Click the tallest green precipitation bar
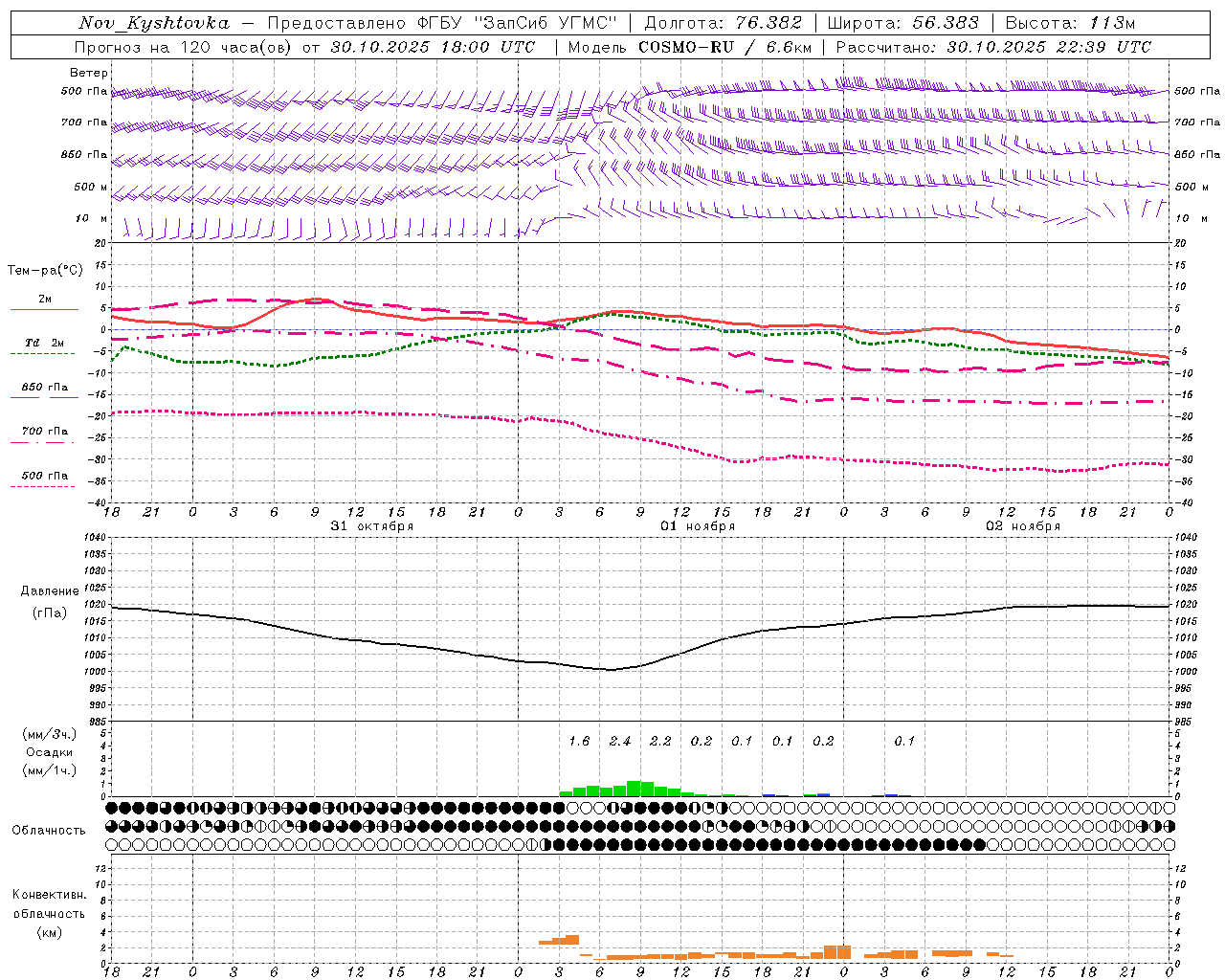 pos(634,789)
